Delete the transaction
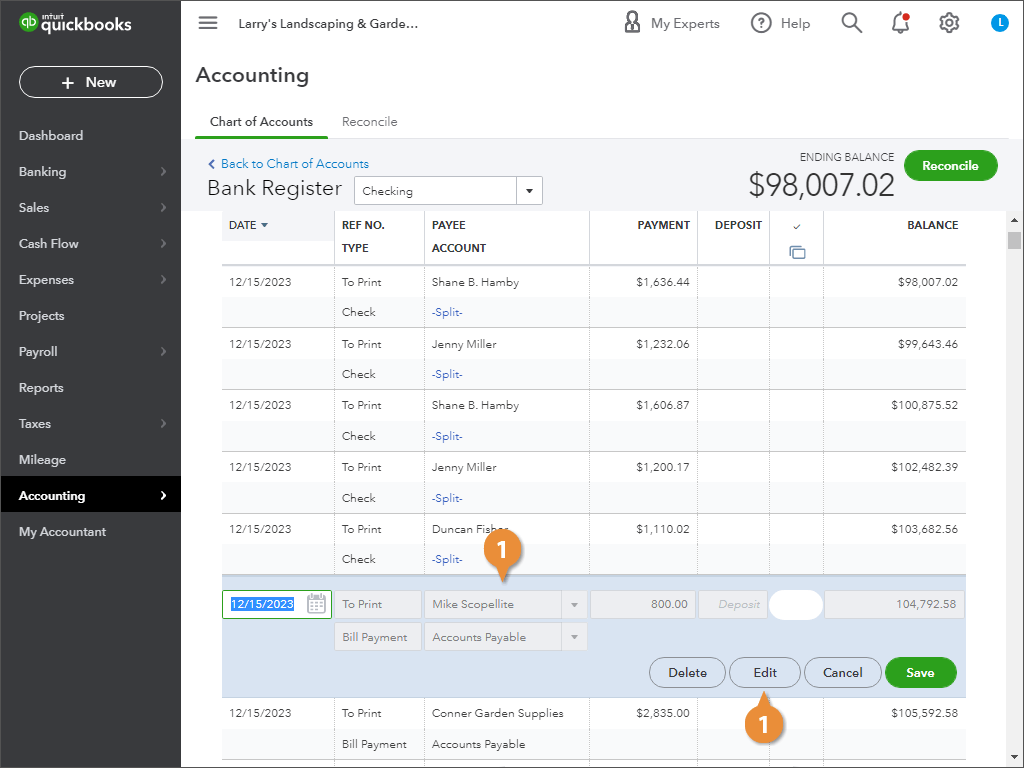 [x=687, y=673]
